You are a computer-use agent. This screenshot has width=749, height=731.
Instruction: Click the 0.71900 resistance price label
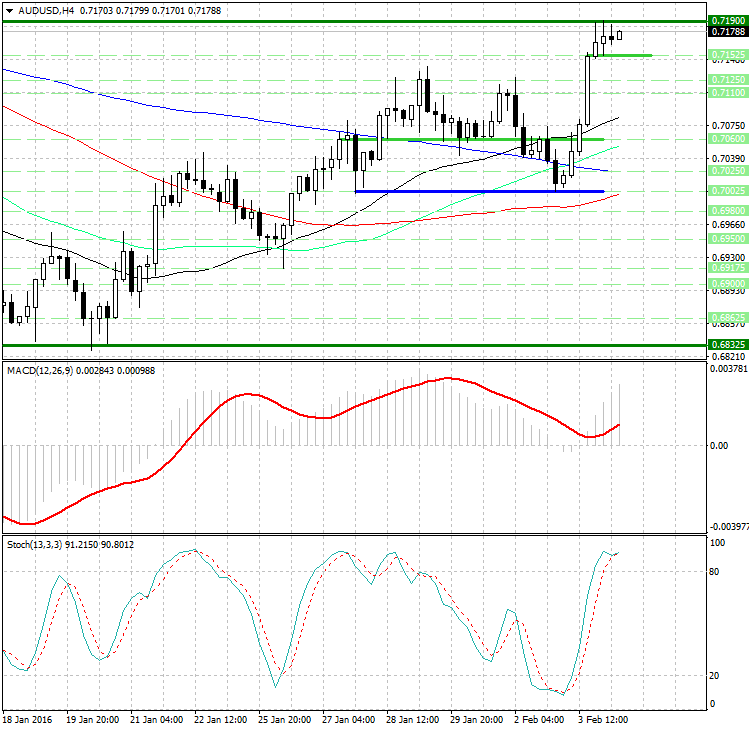coord(726,21)
